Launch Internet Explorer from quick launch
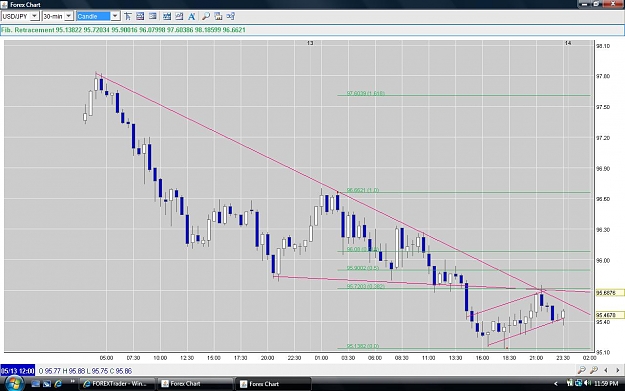The height and width of the screenshot is (391, 625). coord(58,384)
